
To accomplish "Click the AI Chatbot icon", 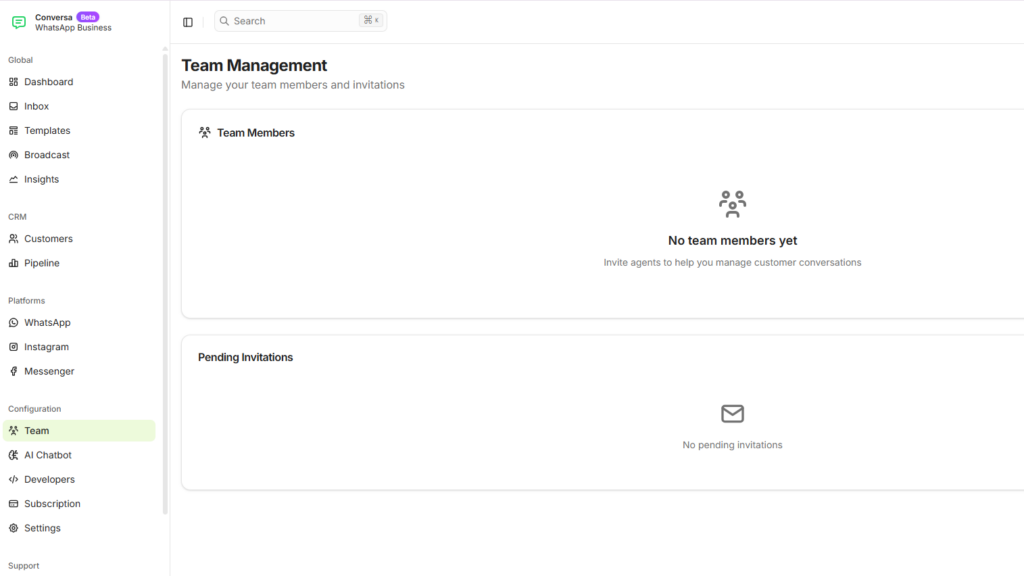I will pyautogui.click(x=14, y=455).
